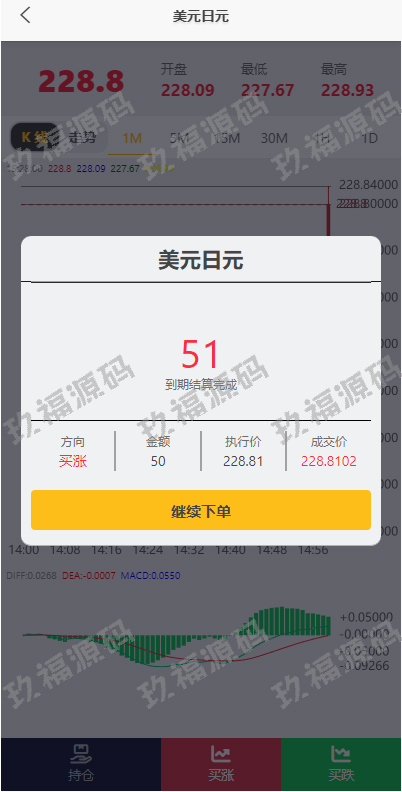This screenshot has height=792, width=402.
Task: Select the 1H timeframe tab
Action: [x=322, y=138]
